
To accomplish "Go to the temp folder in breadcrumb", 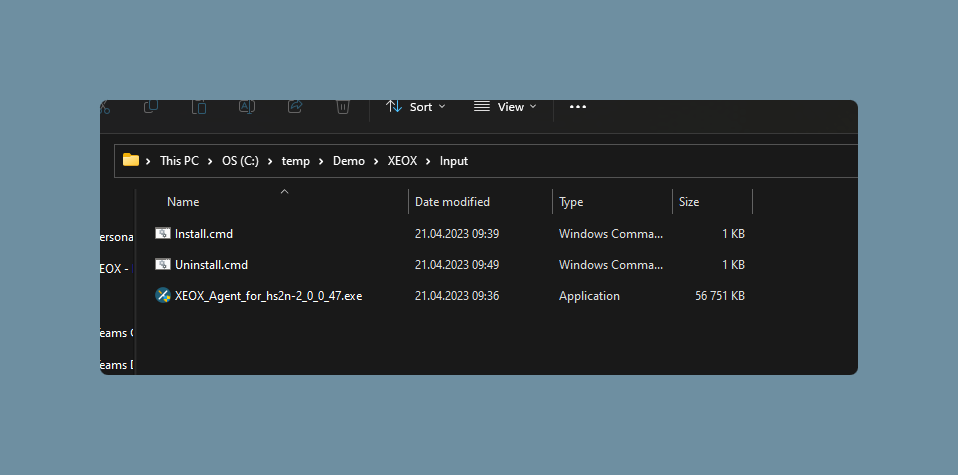I will coord(295,161).
